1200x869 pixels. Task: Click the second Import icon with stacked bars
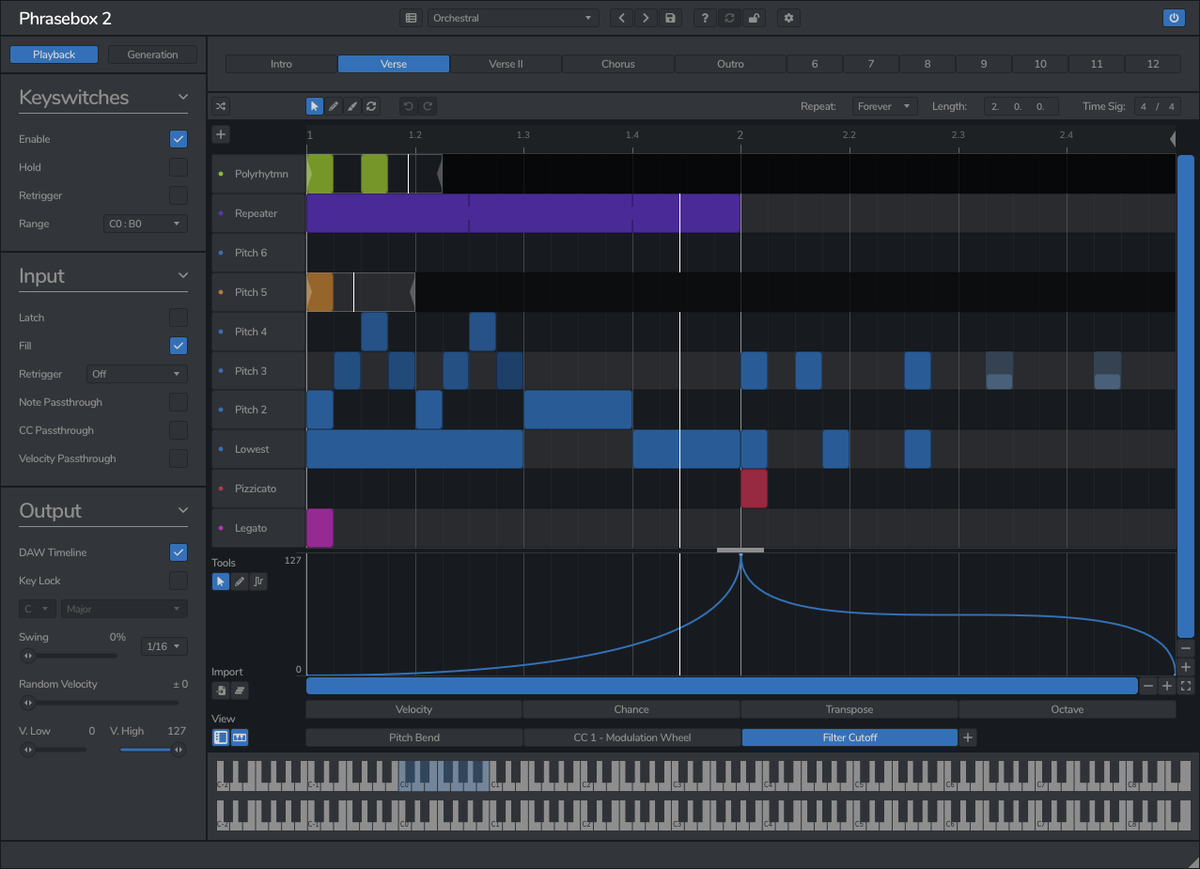239,690
